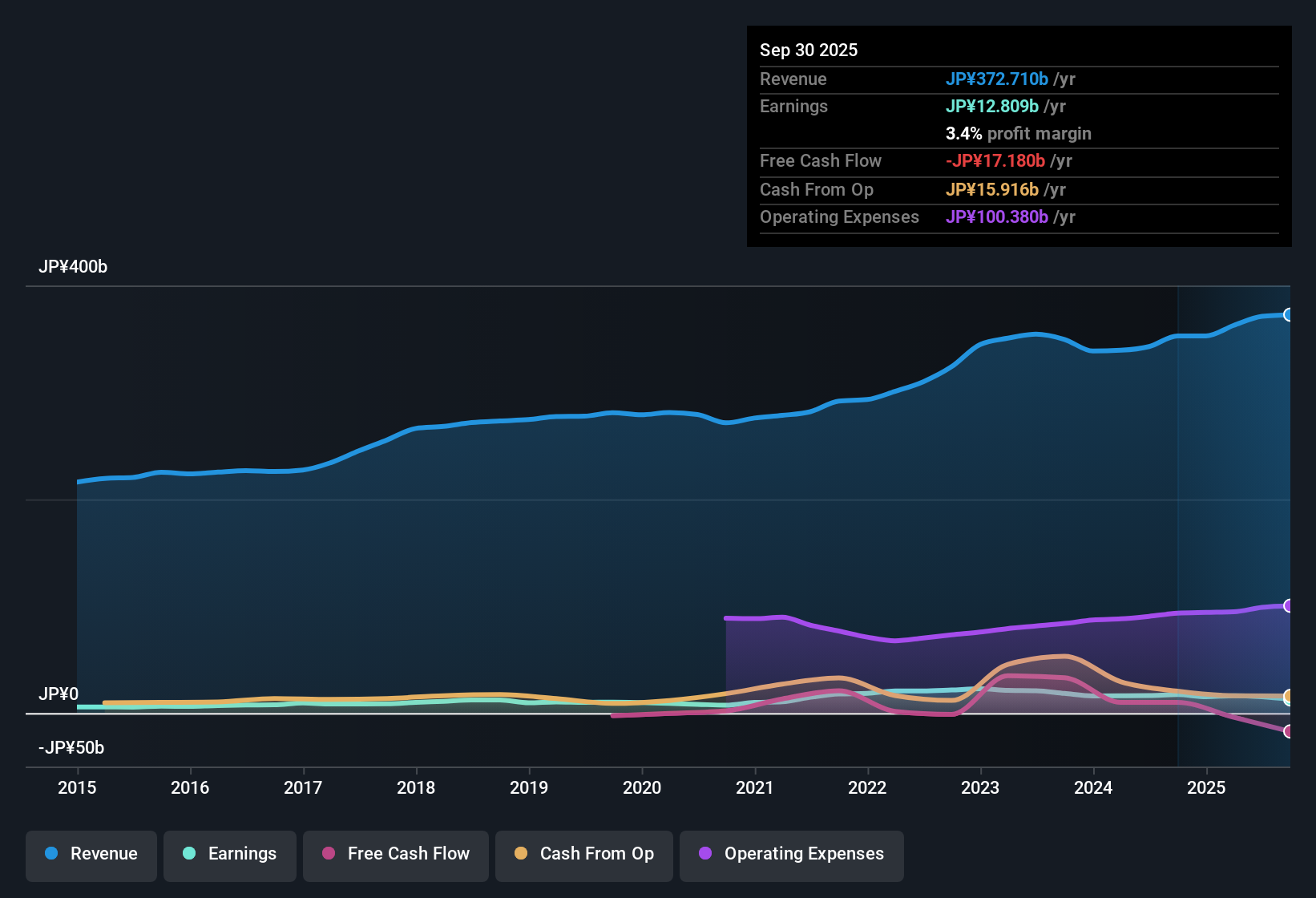Image resolution: width=1316 pixels, height=898 pixels.
Task: Click the 2023 mark on the timeline axis
Action: coord(980,788)
